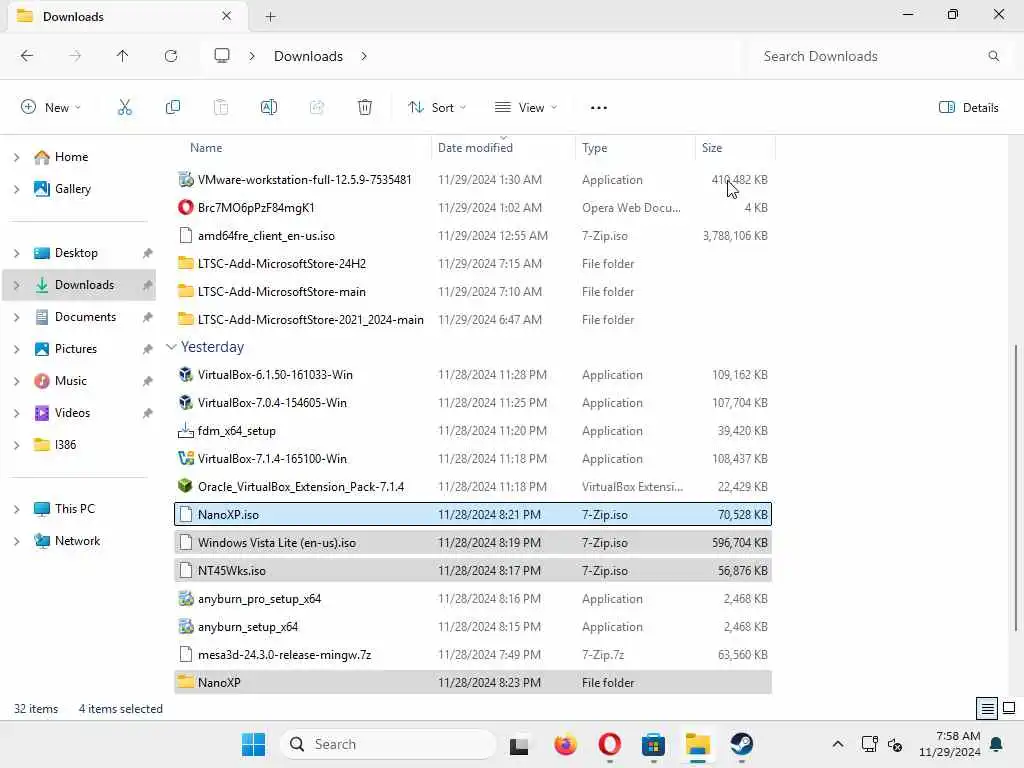This screenshot has height=768, width=1024.
Task: Click the Search Downloads field
Action: [875, 56]
